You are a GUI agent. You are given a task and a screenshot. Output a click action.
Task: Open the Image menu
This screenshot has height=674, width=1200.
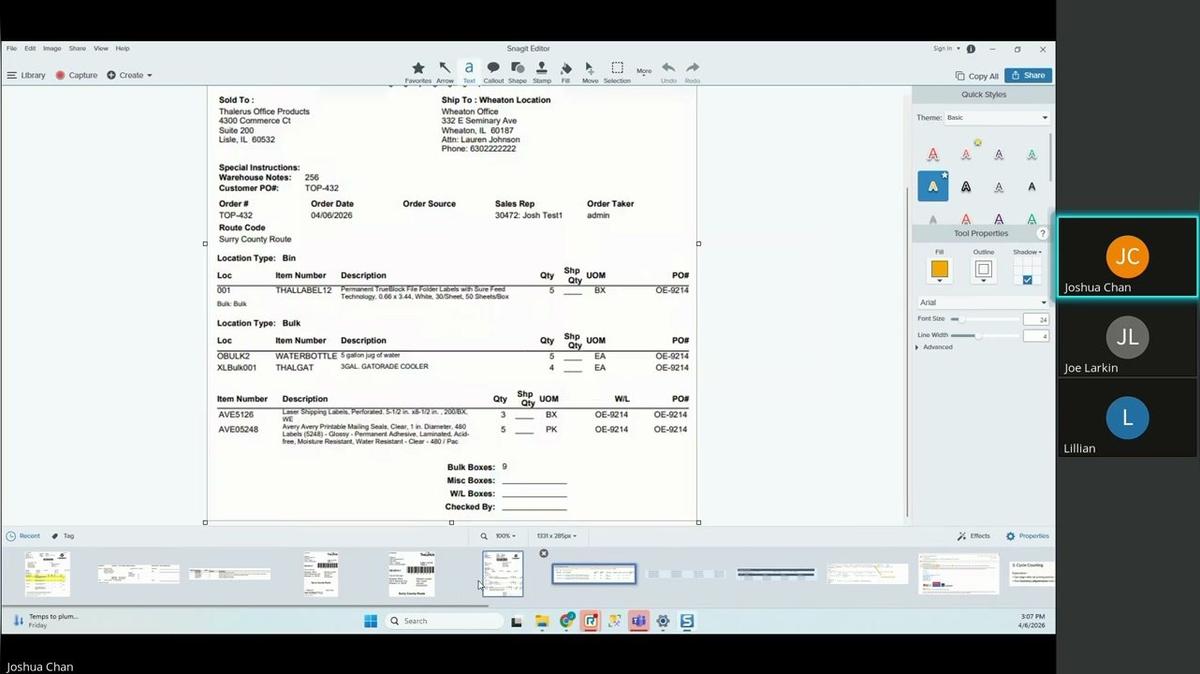click(51, 47)
